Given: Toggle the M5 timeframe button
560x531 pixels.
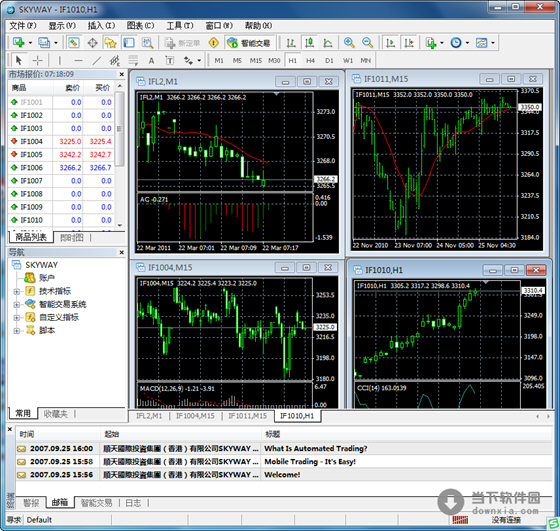Looking at the screenshot, I should coord(237,60).
